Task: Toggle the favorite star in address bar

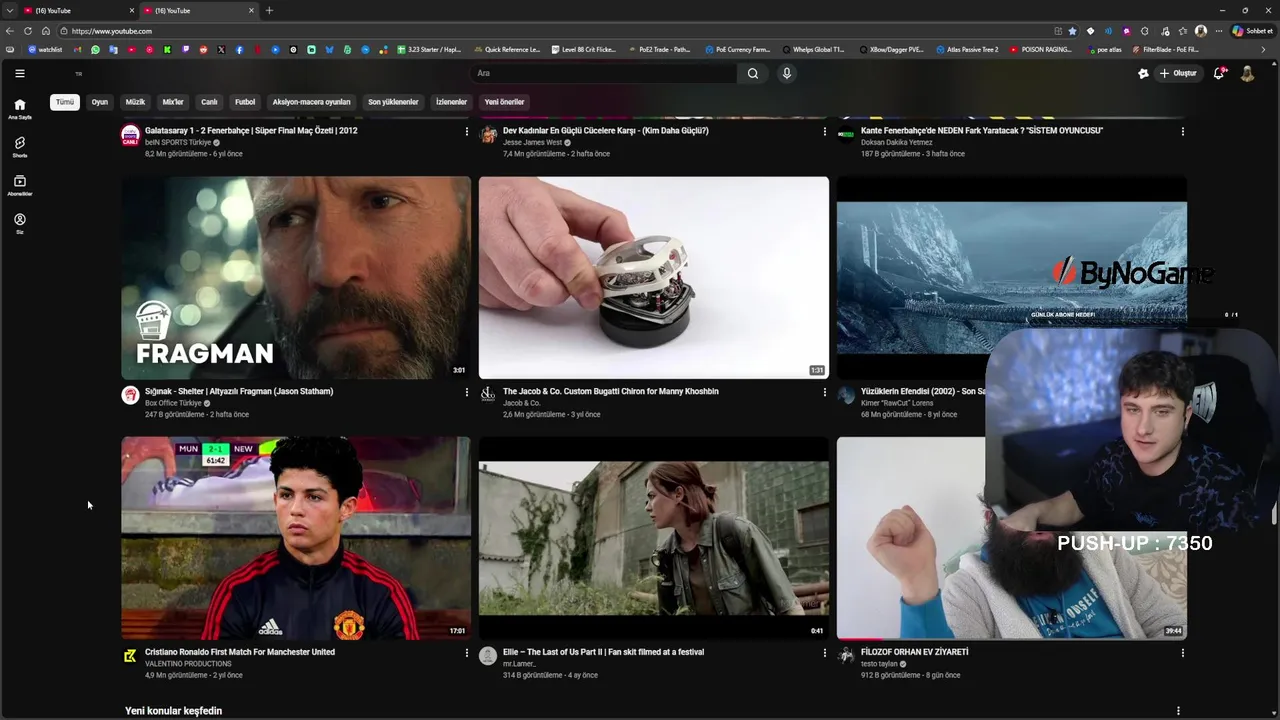Action: pyautogui.click(x=1072, y=31)
